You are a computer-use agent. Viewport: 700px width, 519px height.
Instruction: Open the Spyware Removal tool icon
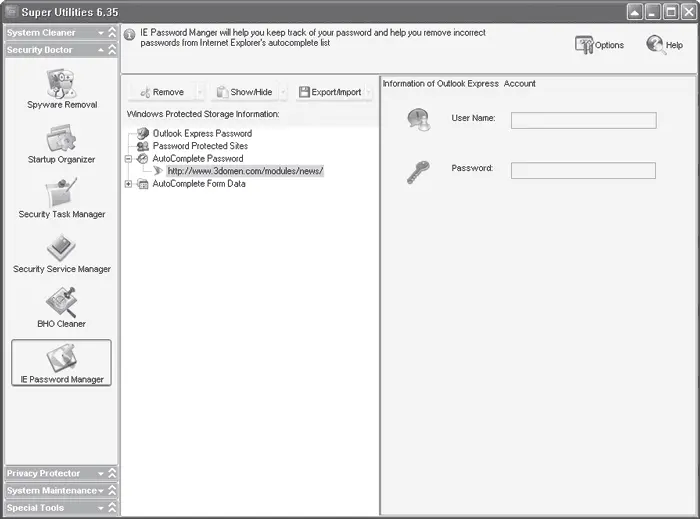(61, 81)
